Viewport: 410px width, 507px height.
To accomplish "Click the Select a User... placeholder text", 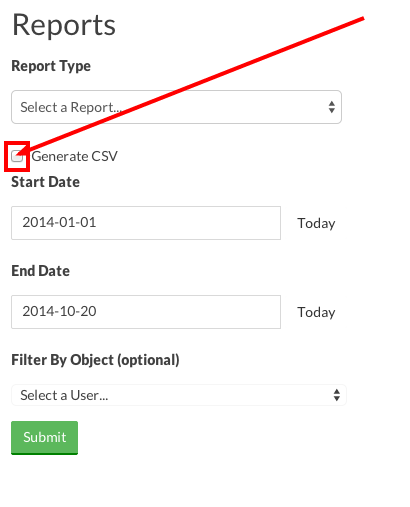I will (x=64, y=395).
